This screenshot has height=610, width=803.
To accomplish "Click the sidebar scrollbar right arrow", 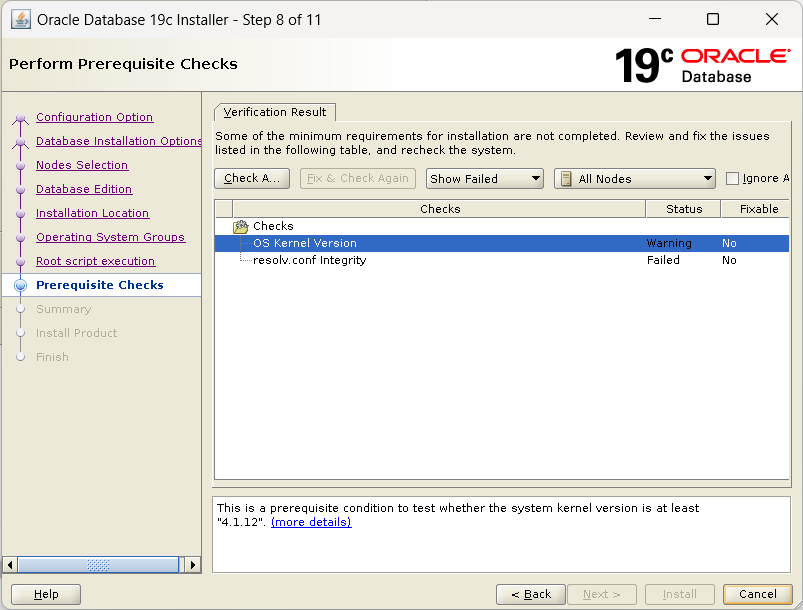I will (193, 565).
